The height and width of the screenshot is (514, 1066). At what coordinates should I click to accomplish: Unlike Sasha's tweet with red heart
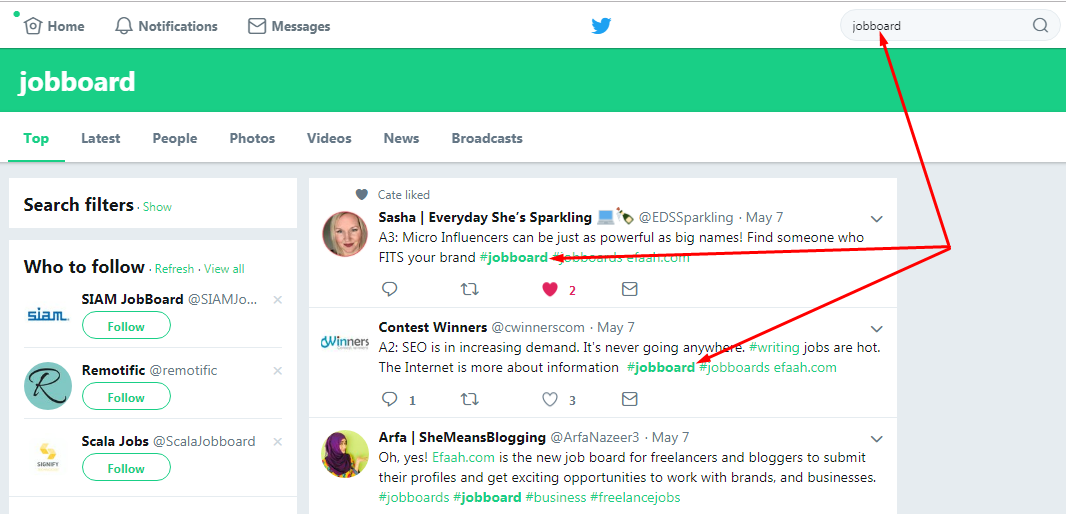[x=549, y=290]
